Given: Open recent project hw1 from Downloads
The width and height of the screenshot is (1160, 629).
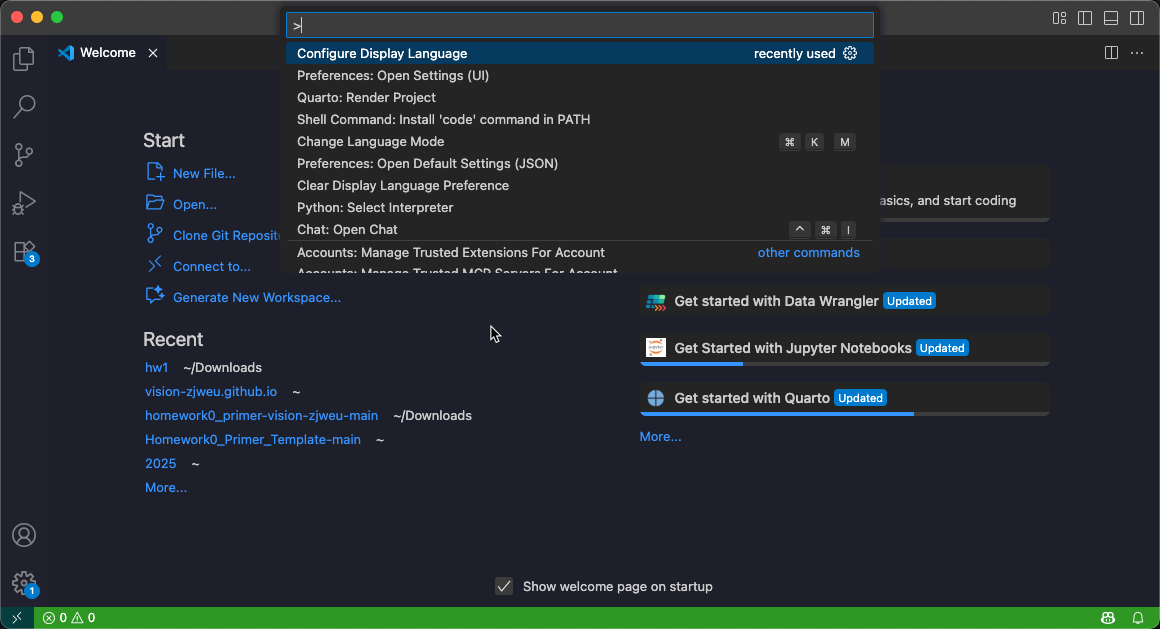Looking at the screenshot, I should coord(156,367).
